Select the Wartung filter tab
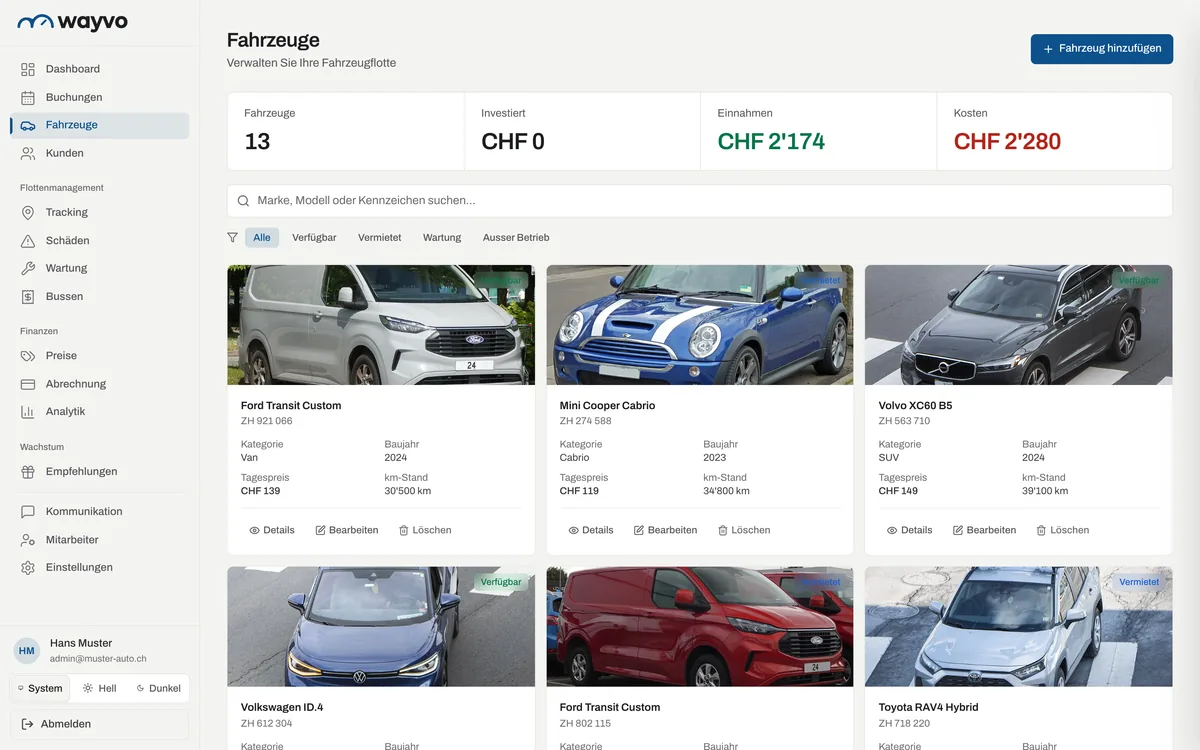This screenshot has width=1200, height=750. pos(442,238)
